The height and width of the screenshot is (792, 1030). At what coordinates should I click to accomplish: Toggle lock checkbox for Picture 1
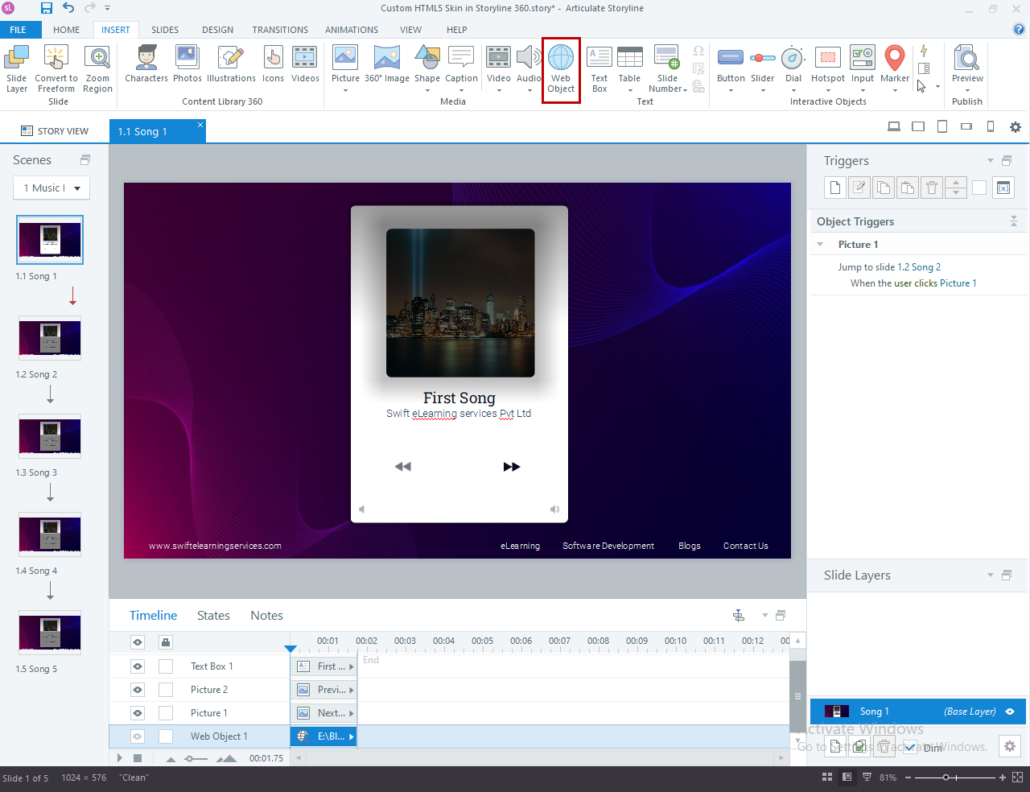pyautogui.click(x=166, y=713)
